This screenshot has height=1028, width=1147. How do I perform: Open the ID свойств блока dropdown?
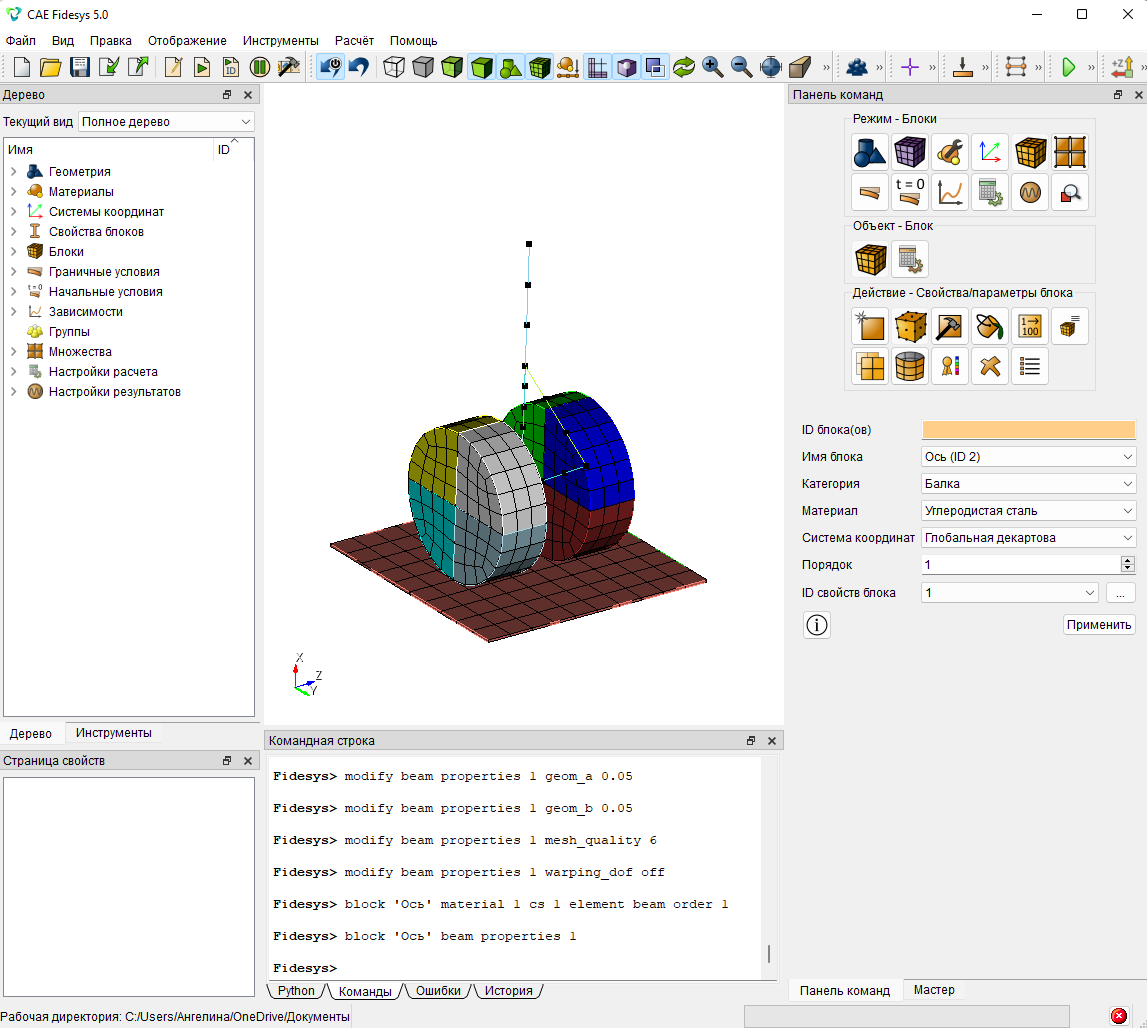pyautogui.click(x=1010, y=593)
